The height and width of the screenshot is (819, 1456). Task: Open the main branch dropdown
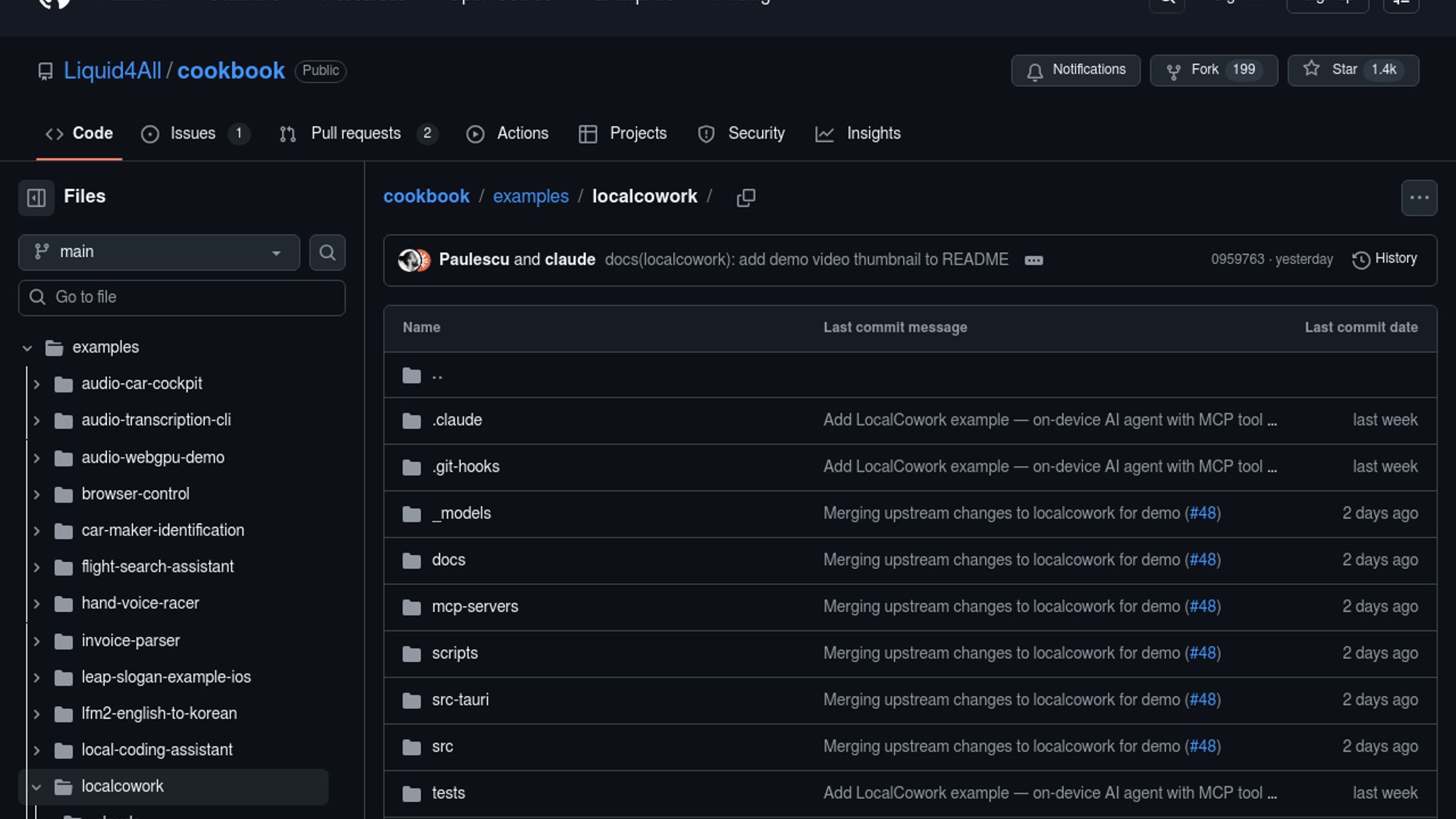click(x=158, y=253)
